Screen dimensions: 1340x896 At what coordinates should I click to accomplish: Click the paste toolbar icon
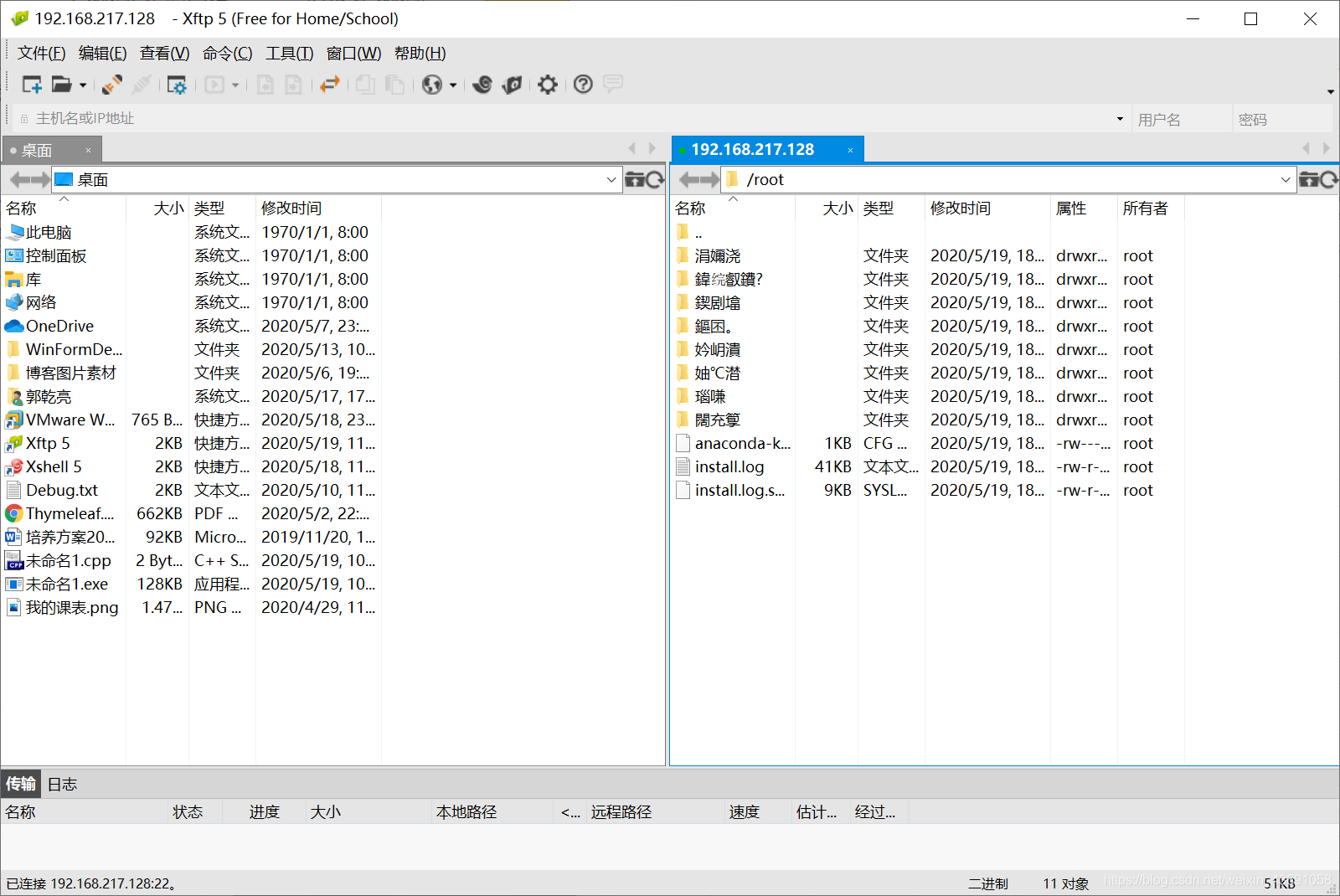click(x=394, y=85)
